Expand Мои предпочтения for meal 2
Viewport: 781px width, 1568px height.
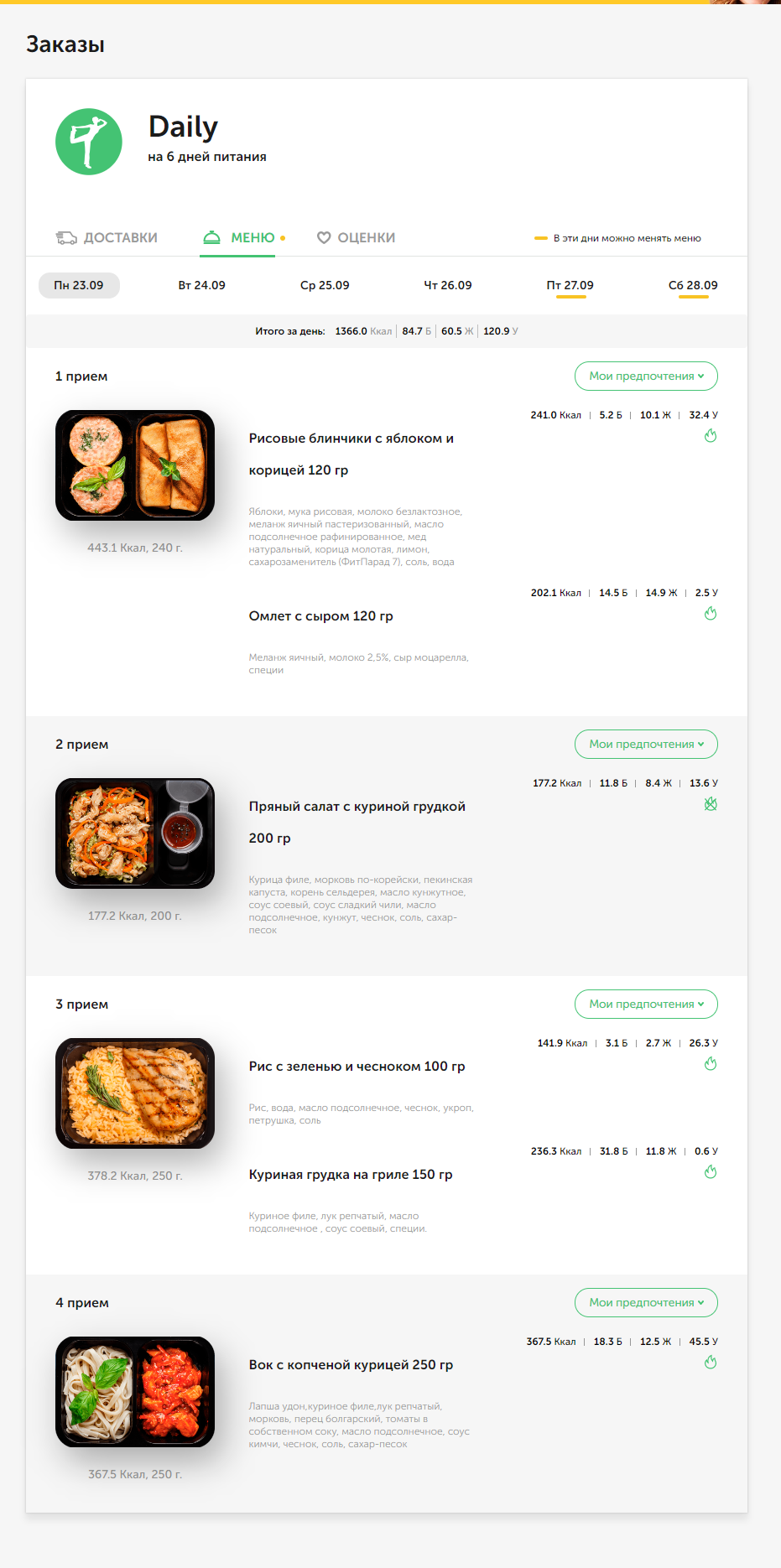pos(646,745)
